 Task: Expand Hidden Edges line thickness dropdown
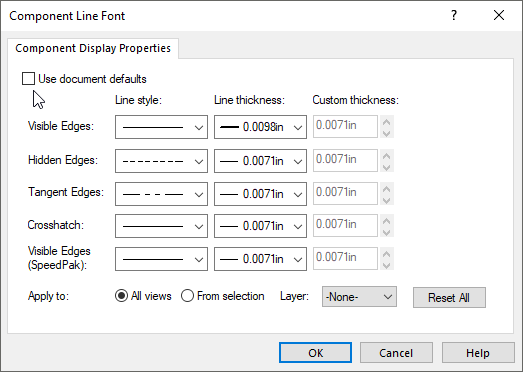pos(260,161)
